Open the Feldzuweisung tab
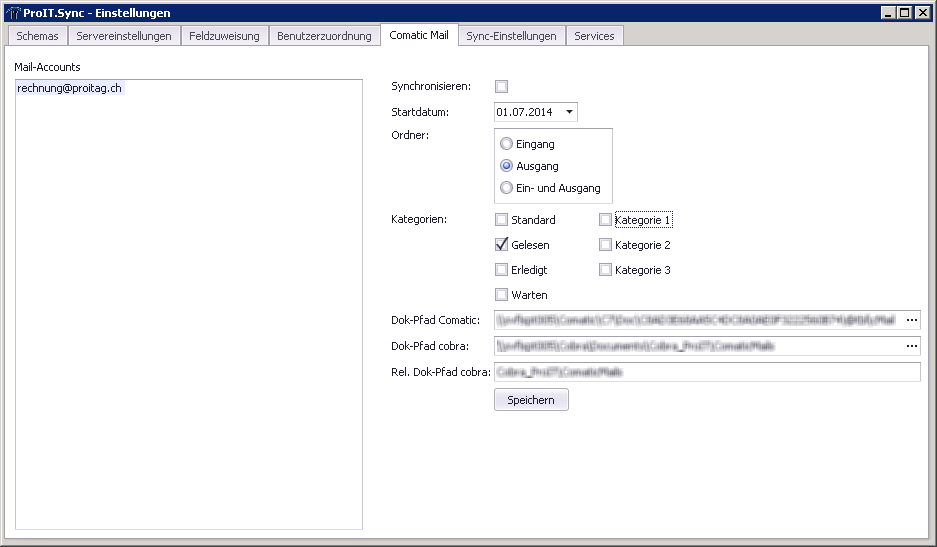Image resolution: width=937 pixels, height=547 pixels. [x=224, y=36]
